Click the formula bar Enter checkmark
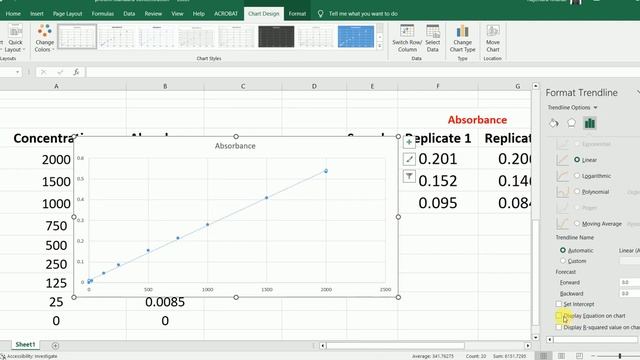The image size is (640, 360). click(60, 72)
